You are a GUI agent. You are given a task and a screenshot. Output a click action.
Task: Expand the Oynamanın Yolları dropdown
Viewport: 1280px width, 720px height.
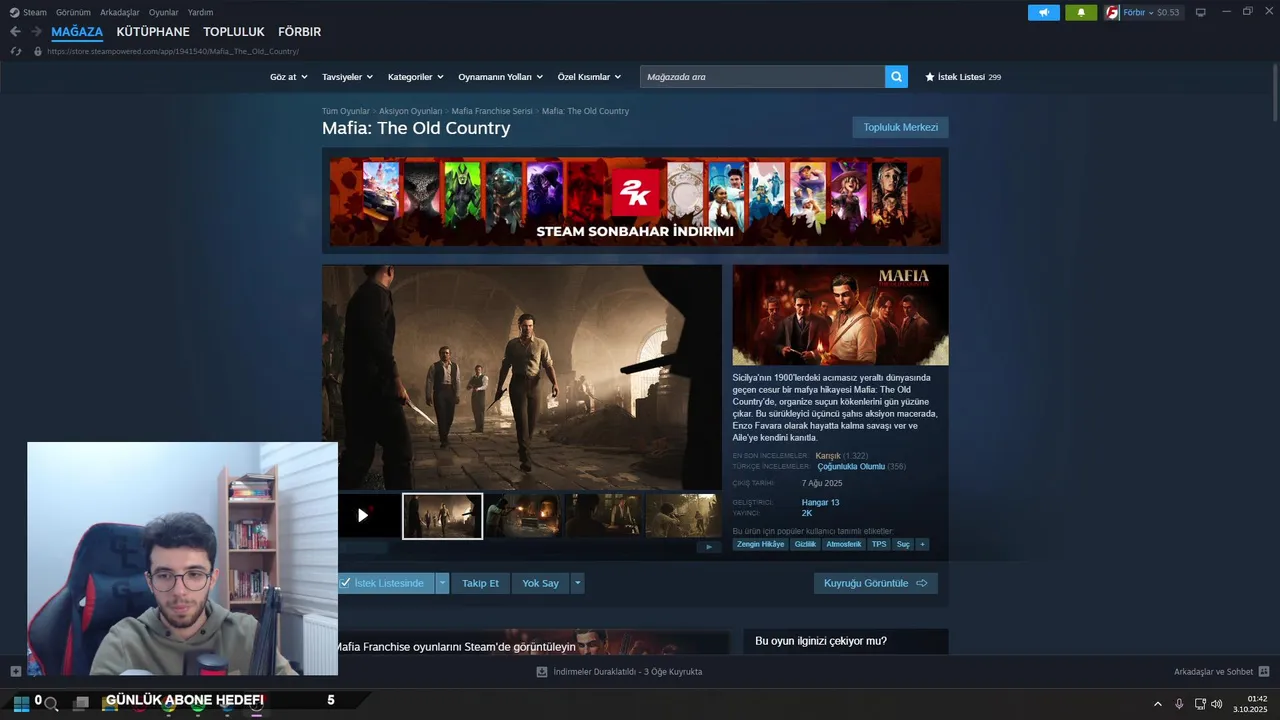500,77
